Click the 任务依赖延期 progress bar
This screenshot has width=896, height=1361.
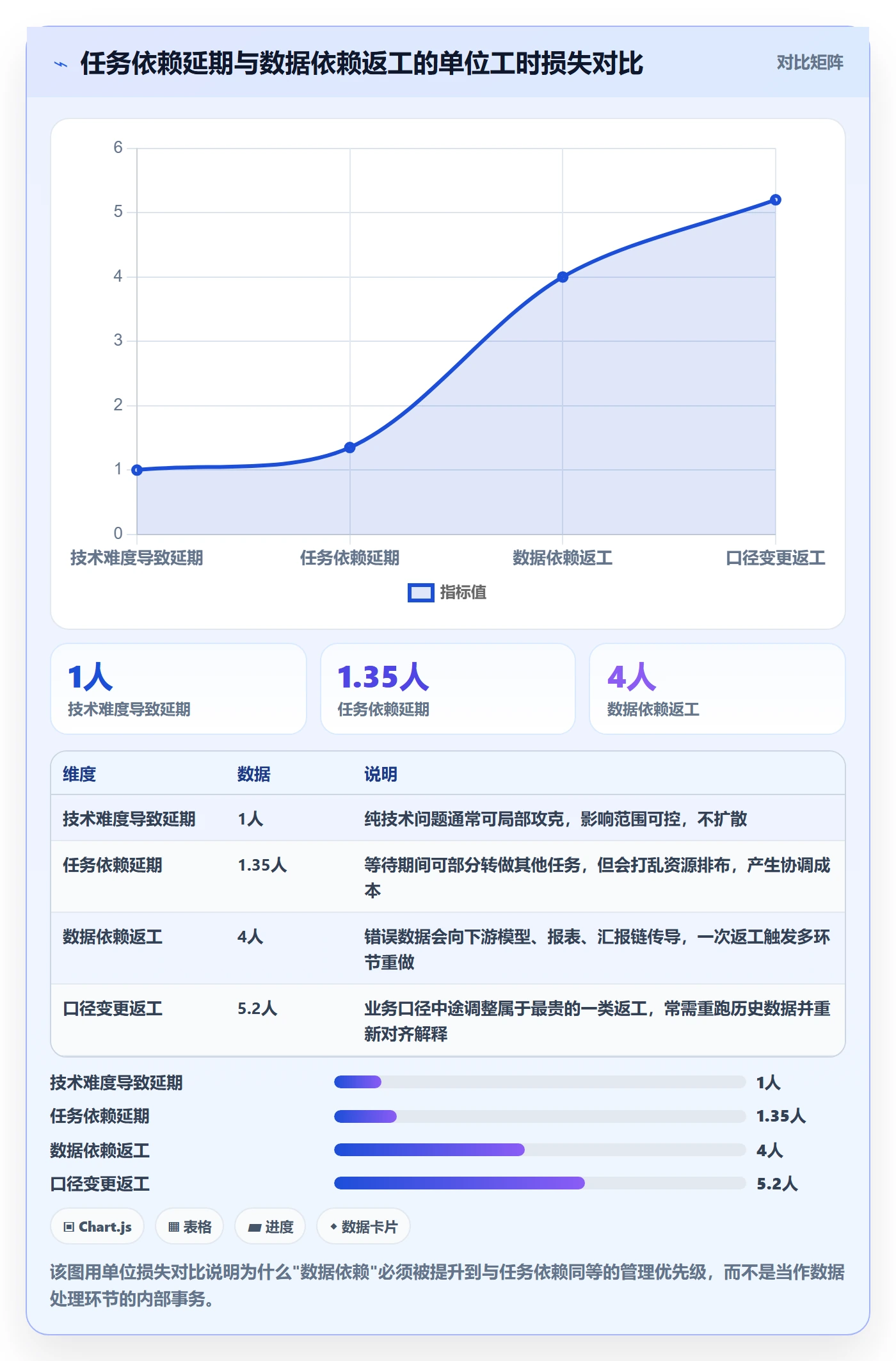(540, 1116)
